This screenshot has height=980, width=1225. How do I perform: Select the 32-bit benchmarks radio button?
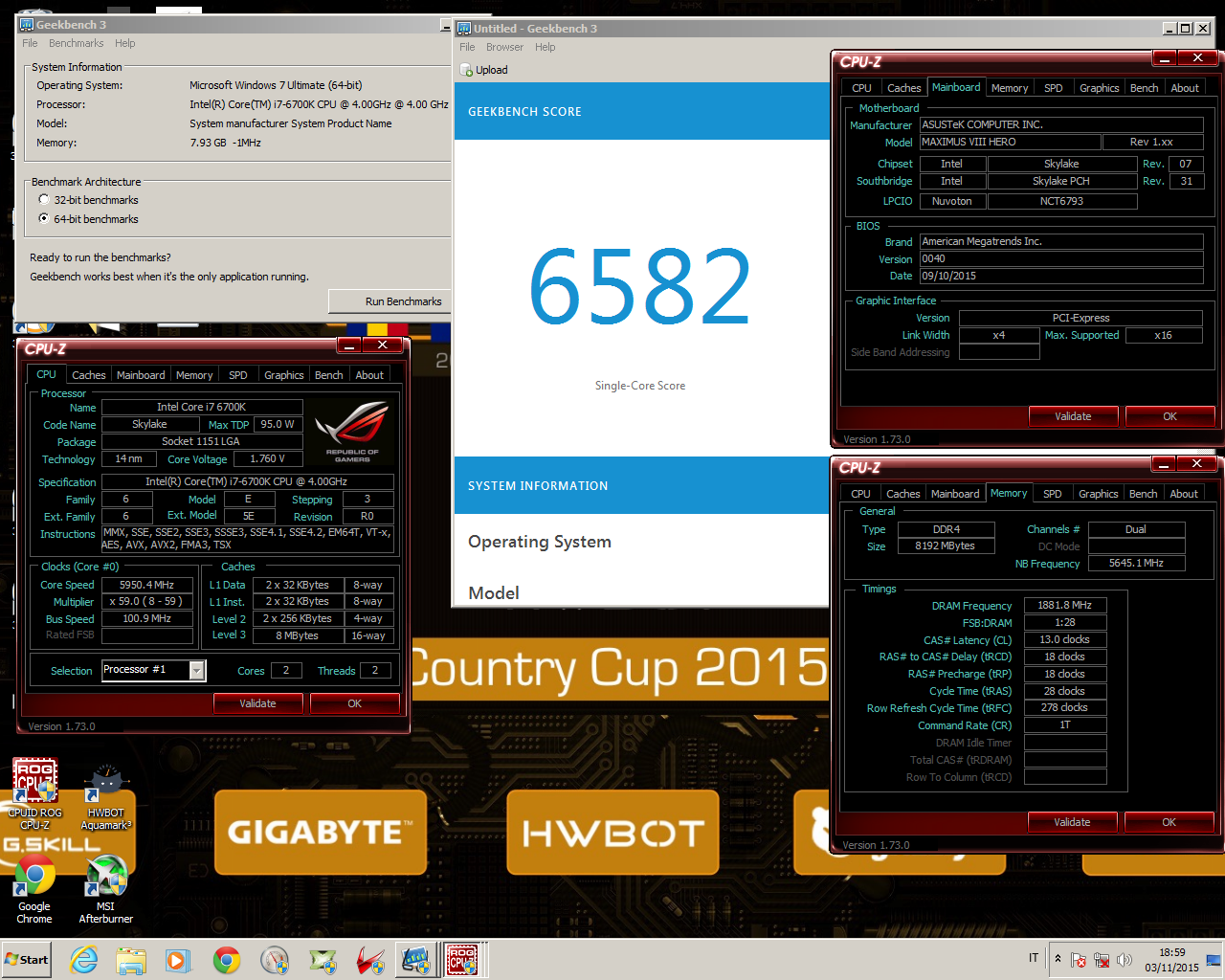tap(43, 199)
